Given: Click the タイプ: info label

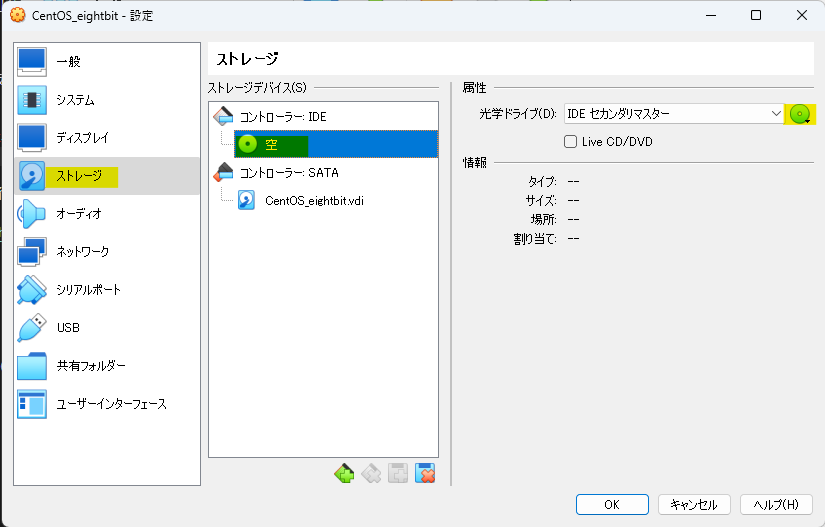Looking at the screenshot, I should (542, 181).
